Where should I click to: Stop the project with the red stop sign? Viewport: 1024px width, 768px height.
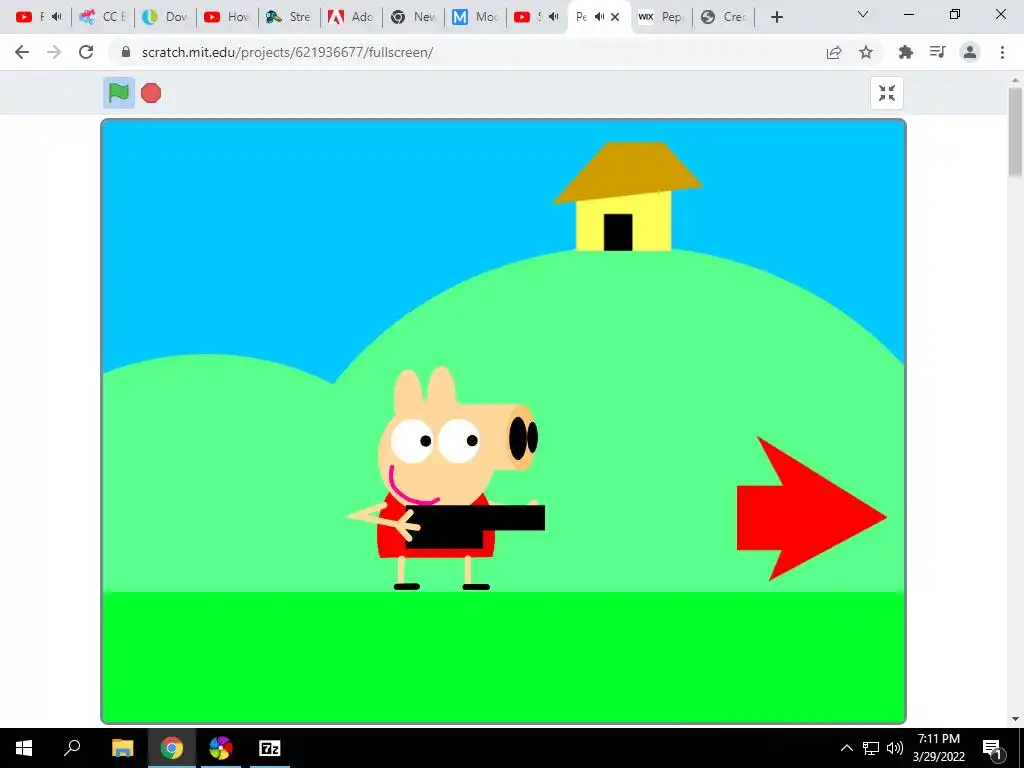click(x=151, y=93)
